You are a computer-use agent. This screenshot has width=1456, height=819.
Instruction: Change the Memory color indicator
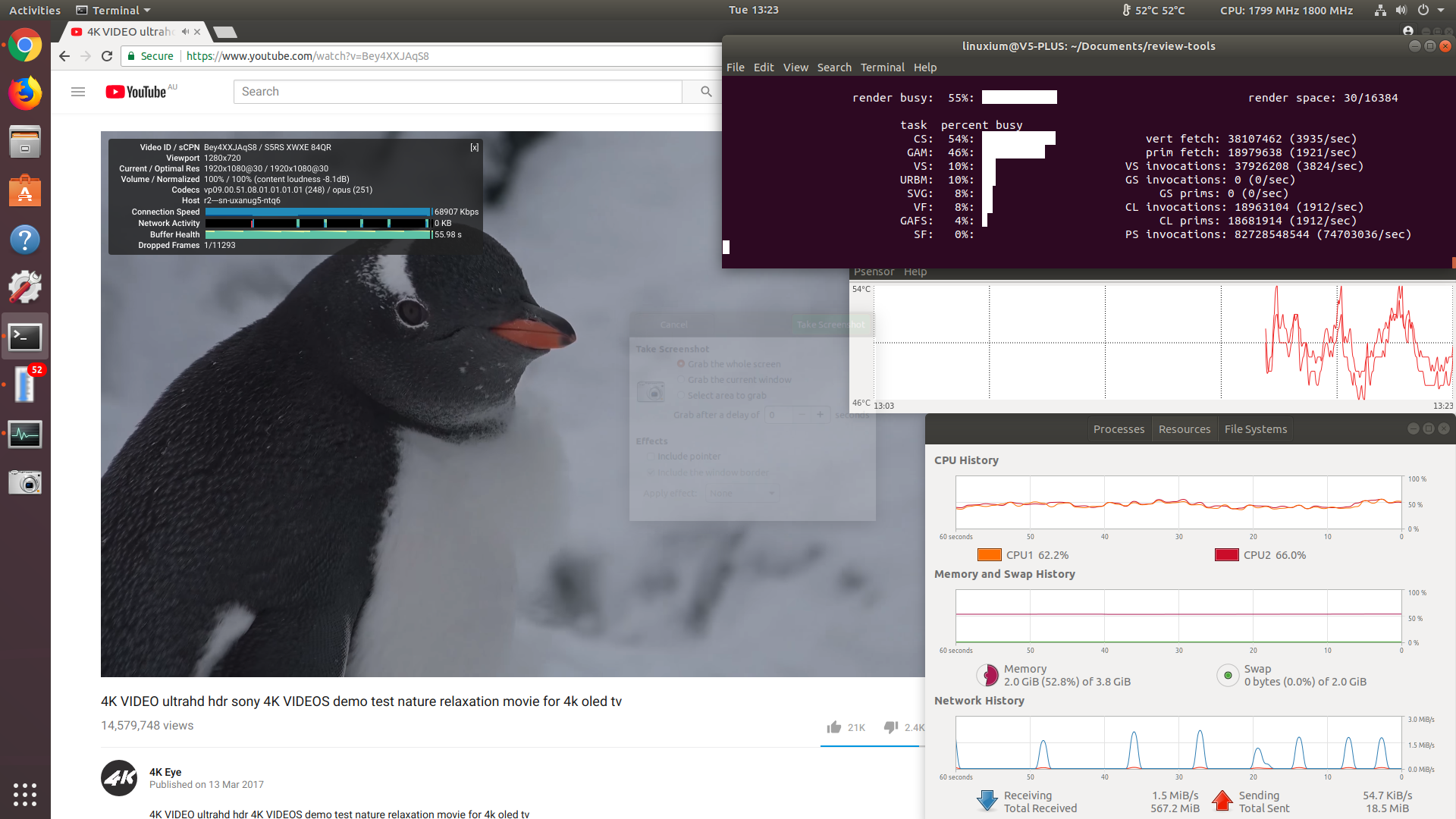click(x=987, y=675)
